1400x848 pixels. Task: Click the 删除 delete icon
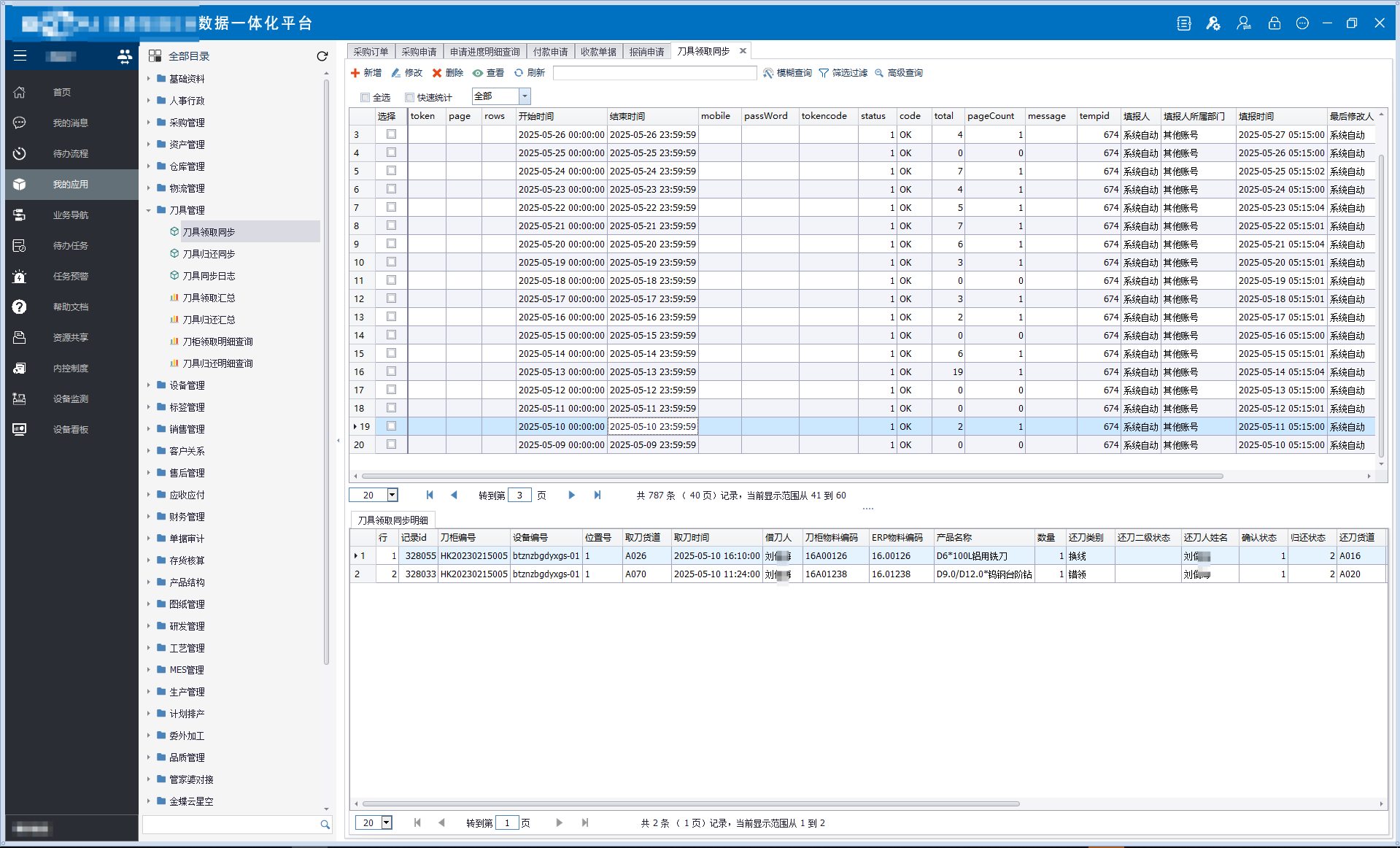click(x=451, y=72)
